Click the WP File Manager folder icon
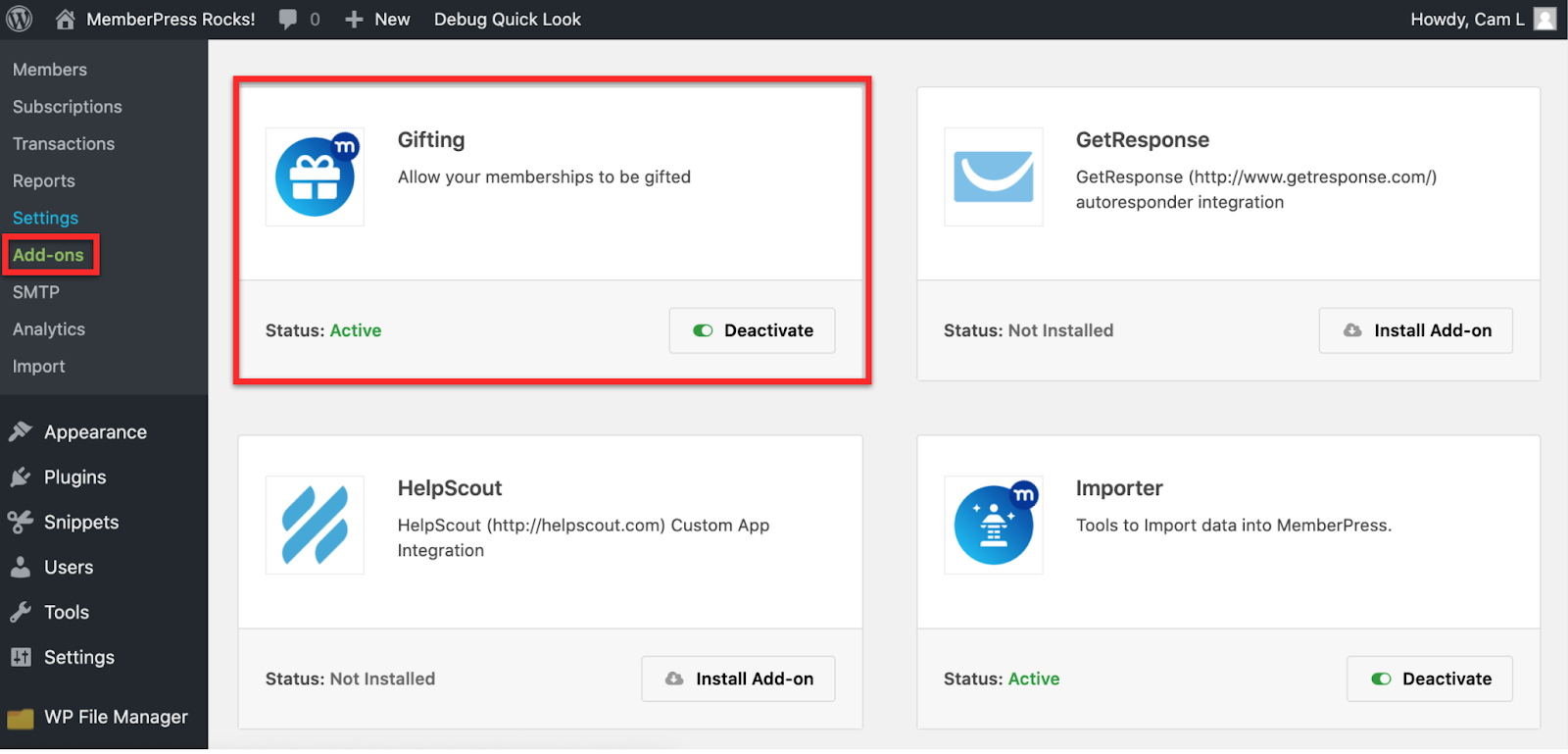The height and width of the screenshot is (754, 1568). point(21,718)
